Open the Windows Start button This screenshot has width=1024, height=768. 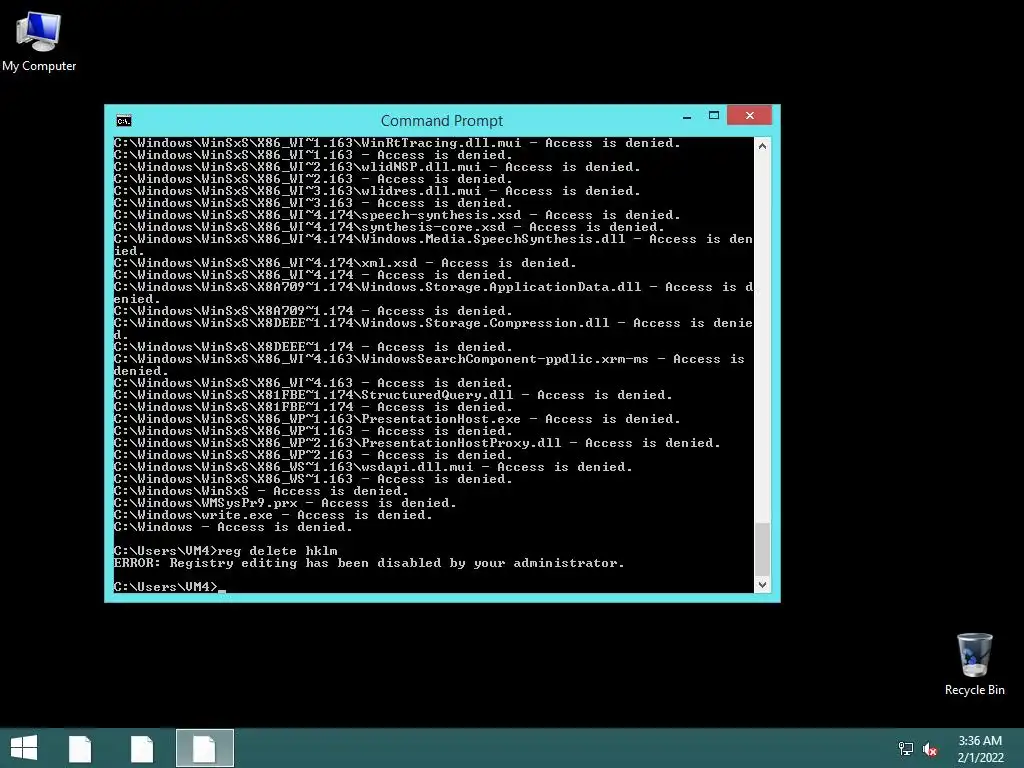[24, 748]
